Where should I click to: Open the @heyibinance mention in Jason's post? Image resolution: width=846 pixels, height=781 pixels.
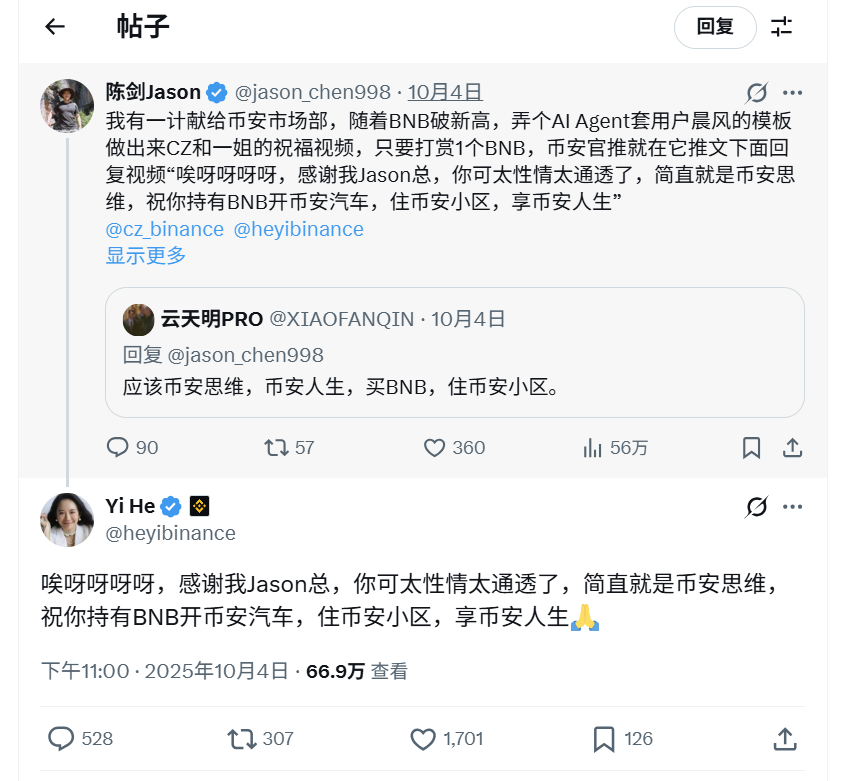coord(298,229)
